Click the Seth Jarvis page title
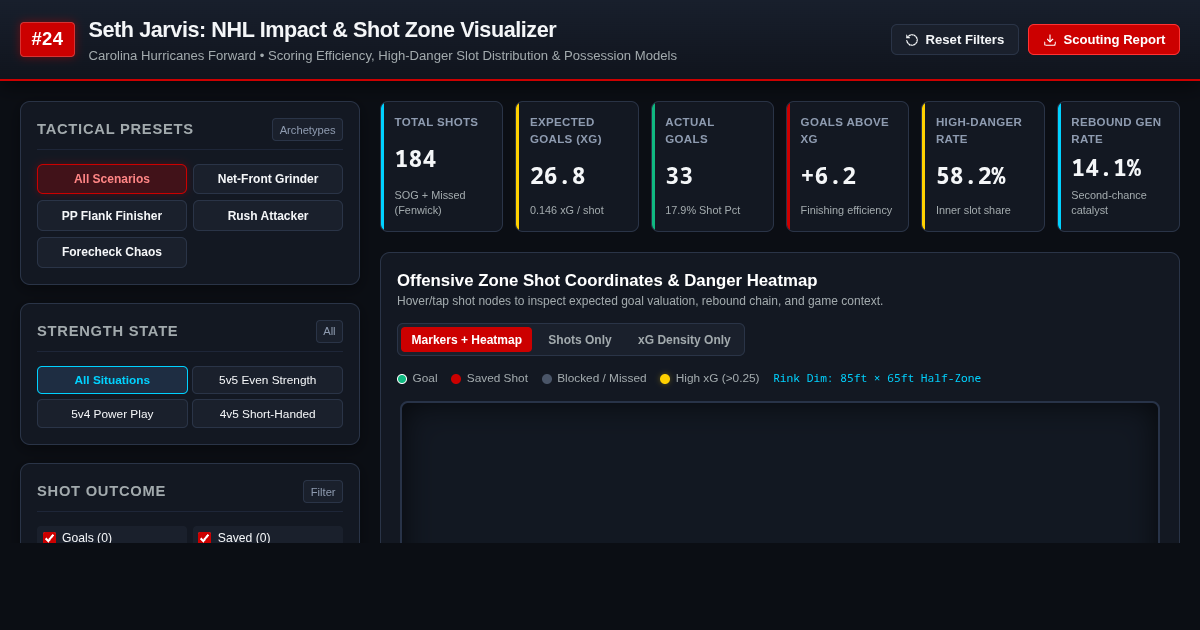 (322, 30)
